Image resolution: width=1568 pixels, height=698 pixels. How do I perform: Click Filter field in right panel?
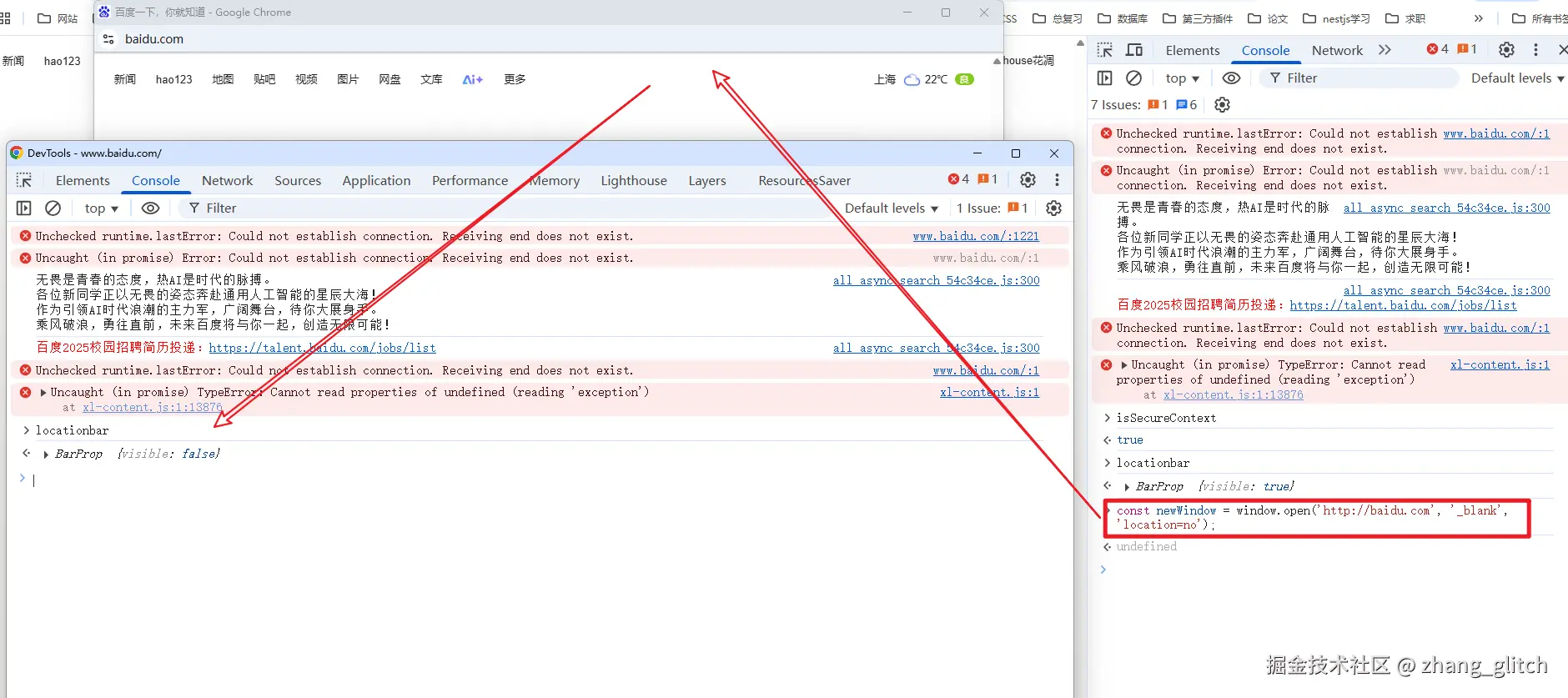pos(1358,78)
